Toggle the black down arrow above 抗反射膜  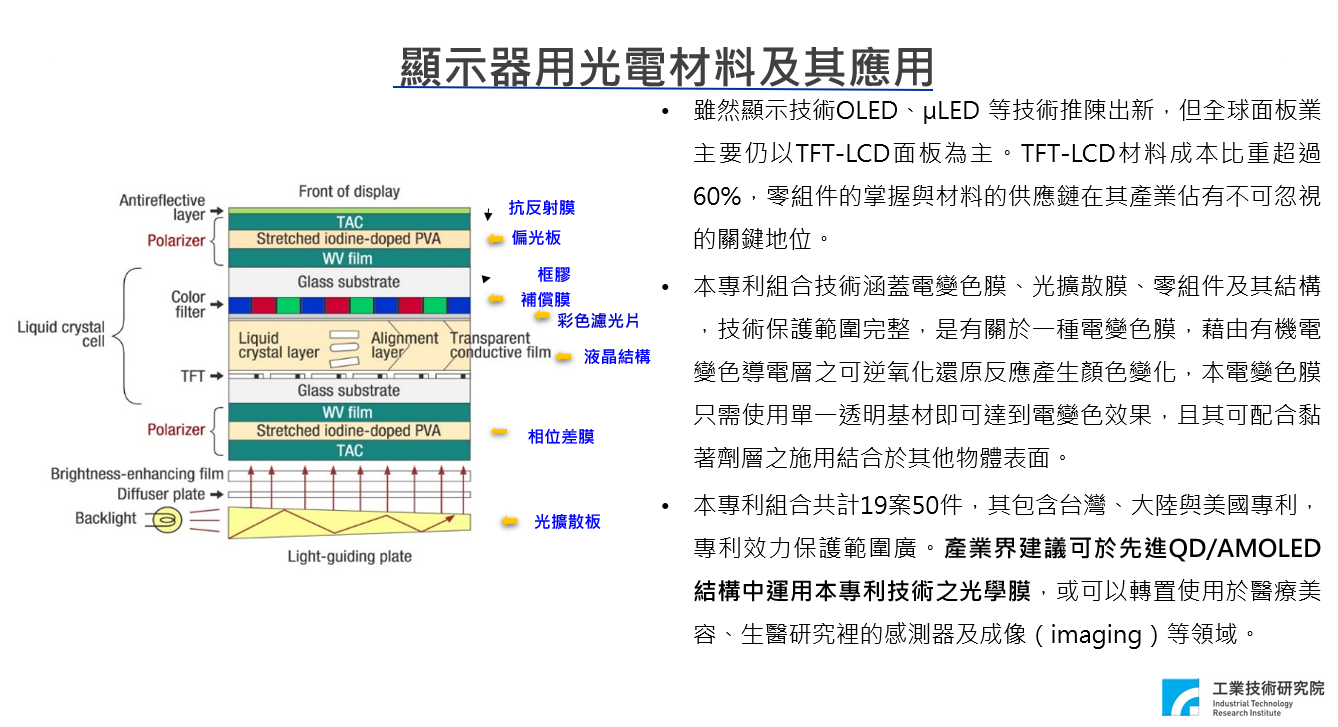tap(486, 216)
